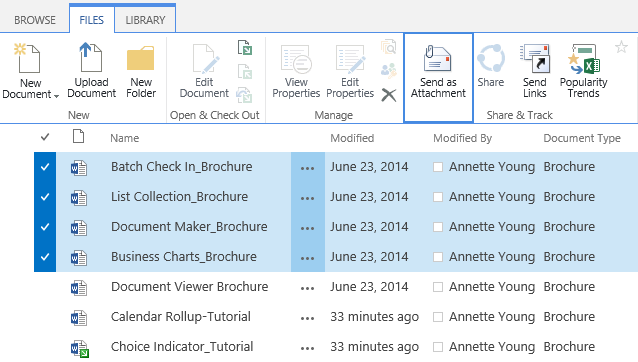Open the Calendar Rollup-Tutorial document link
This screenshot has width=638, height=362.
181,317
